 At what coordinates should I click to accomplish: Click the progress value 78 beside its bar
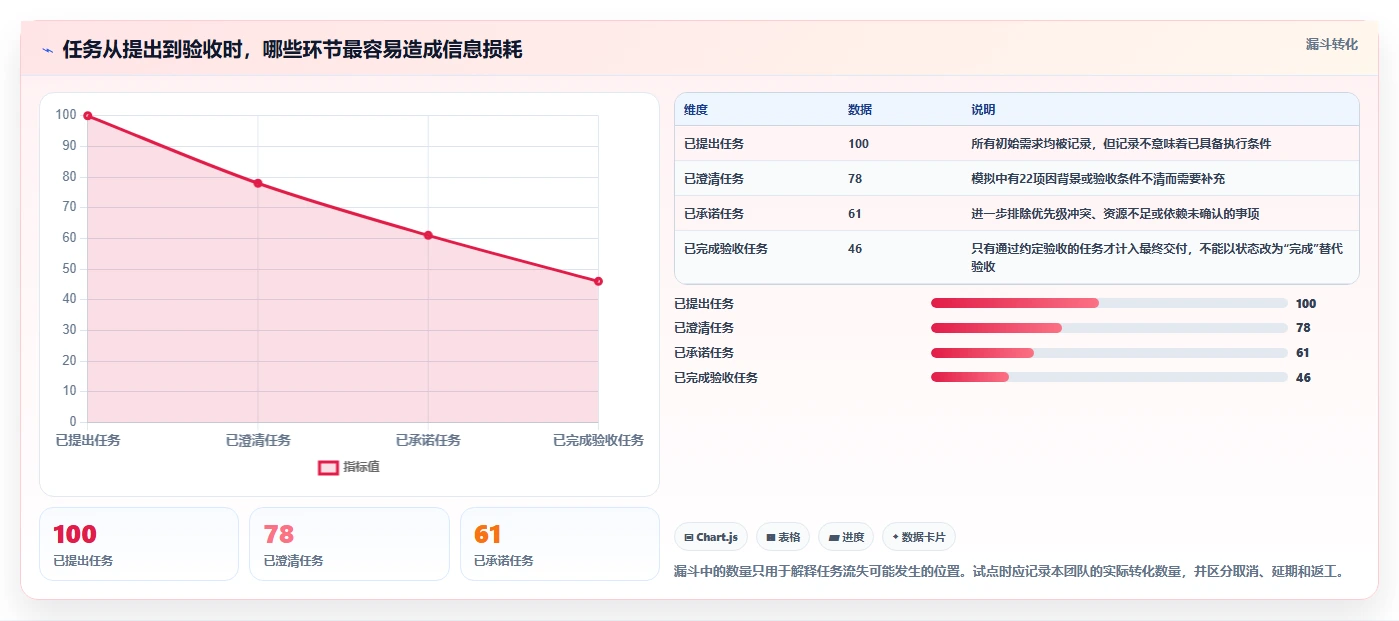point(1303,328)
